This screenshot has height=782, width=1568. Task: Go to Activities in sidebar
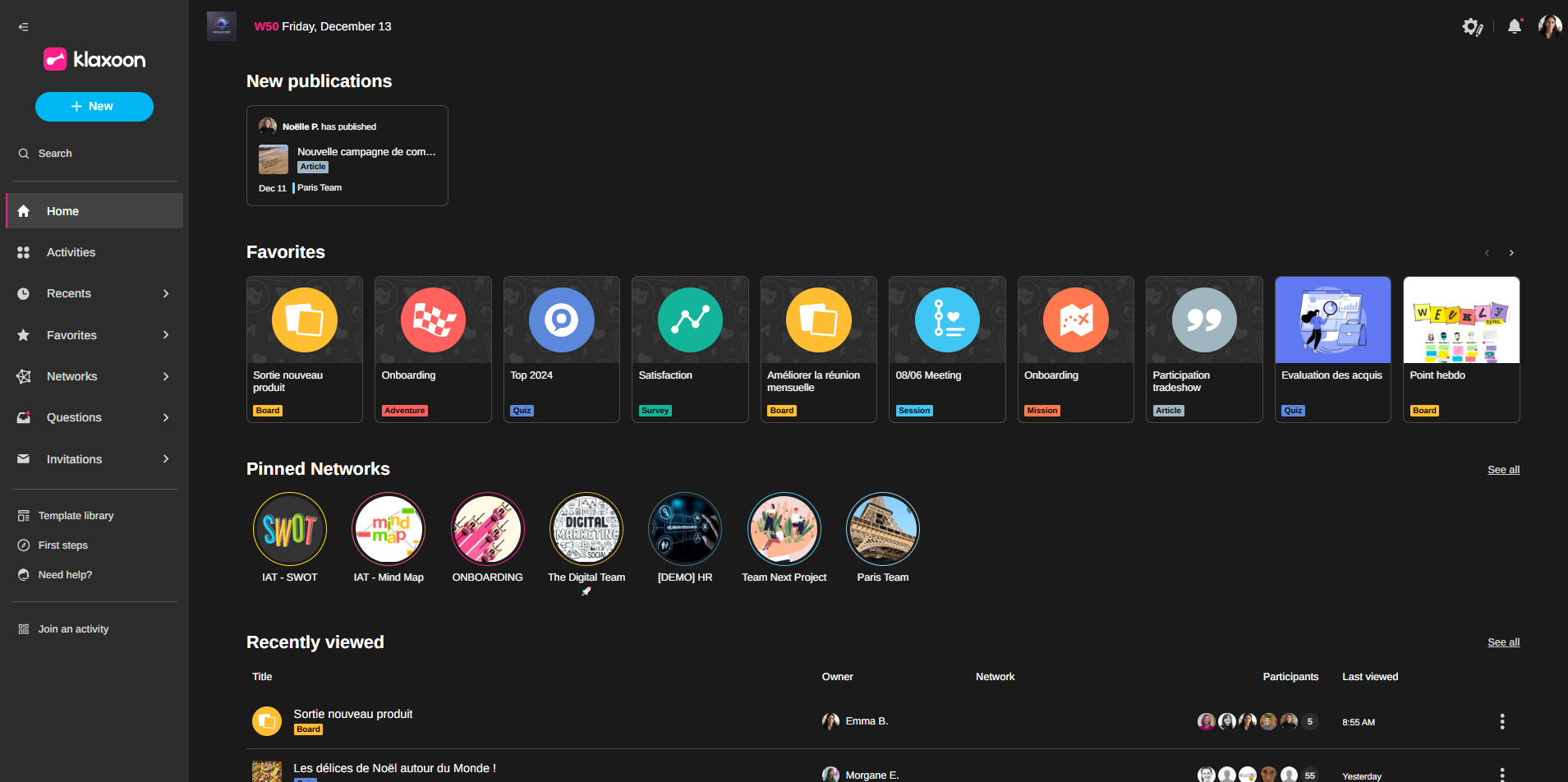[71, 253]
